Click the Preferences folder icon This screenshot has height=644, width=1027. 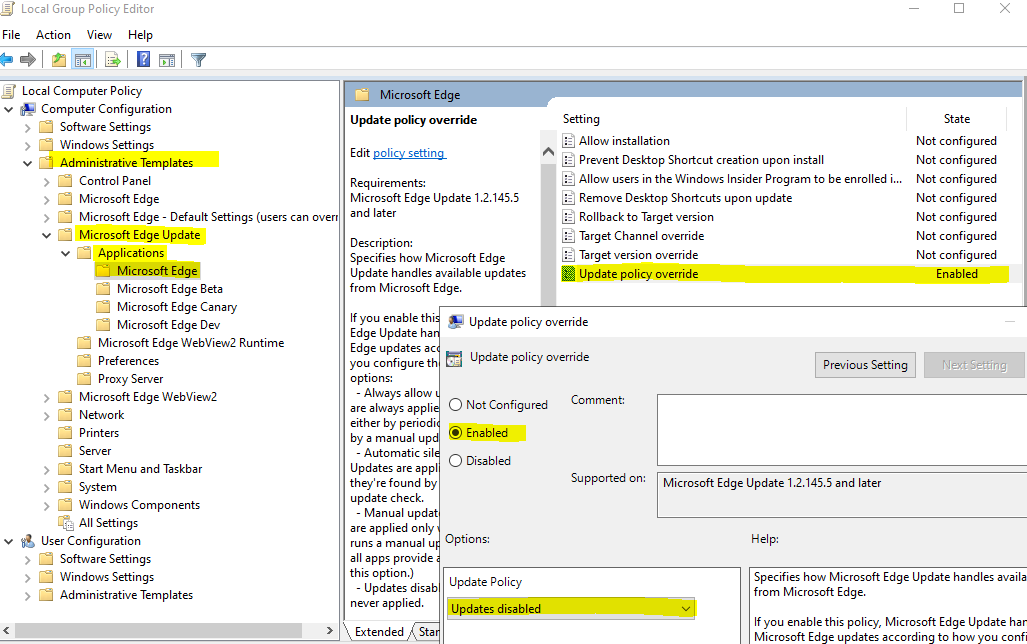[x=84, y=361]
